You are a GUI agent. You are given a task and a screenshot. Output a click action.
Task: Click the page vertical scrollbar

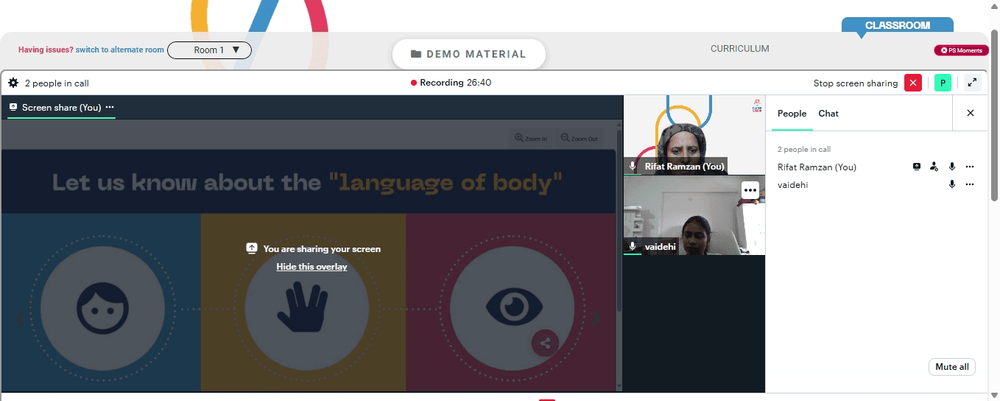click(995, 115)
